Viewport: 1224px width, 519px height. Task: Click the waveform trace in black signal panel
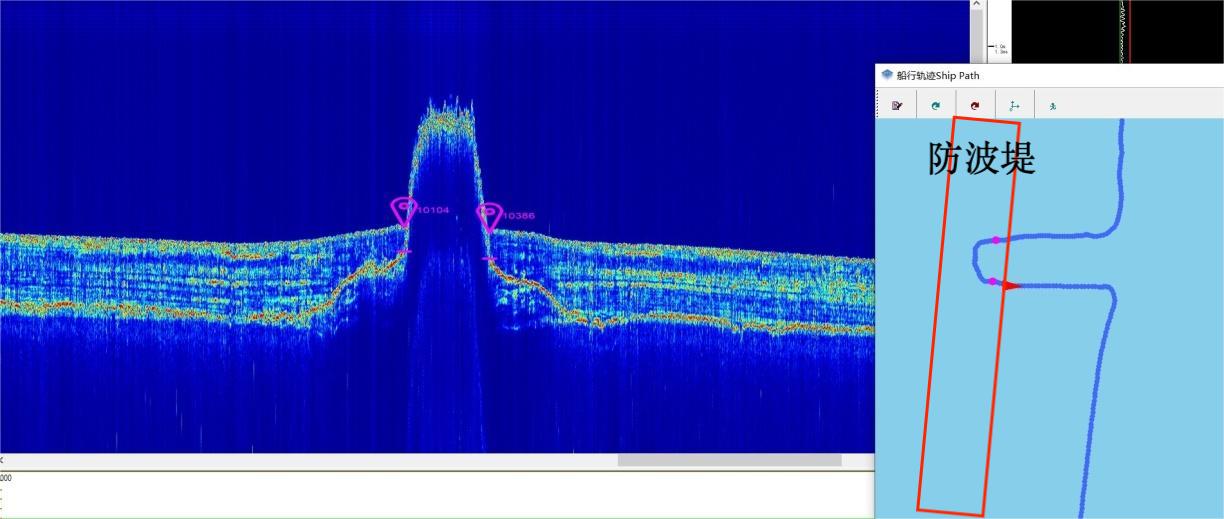(x=1121, y=30)
